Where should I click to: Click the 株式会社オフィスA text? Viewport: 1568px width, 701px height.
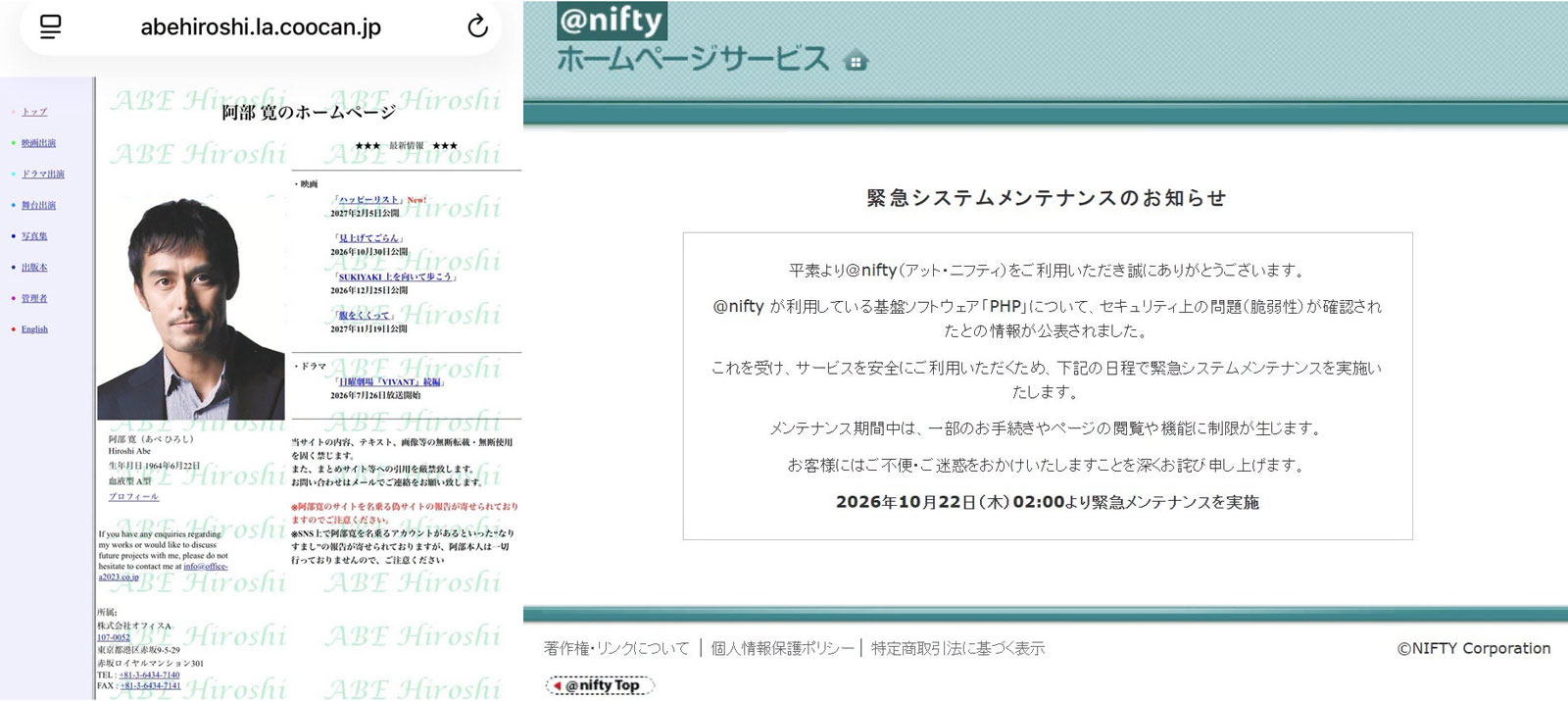[134, 626]
